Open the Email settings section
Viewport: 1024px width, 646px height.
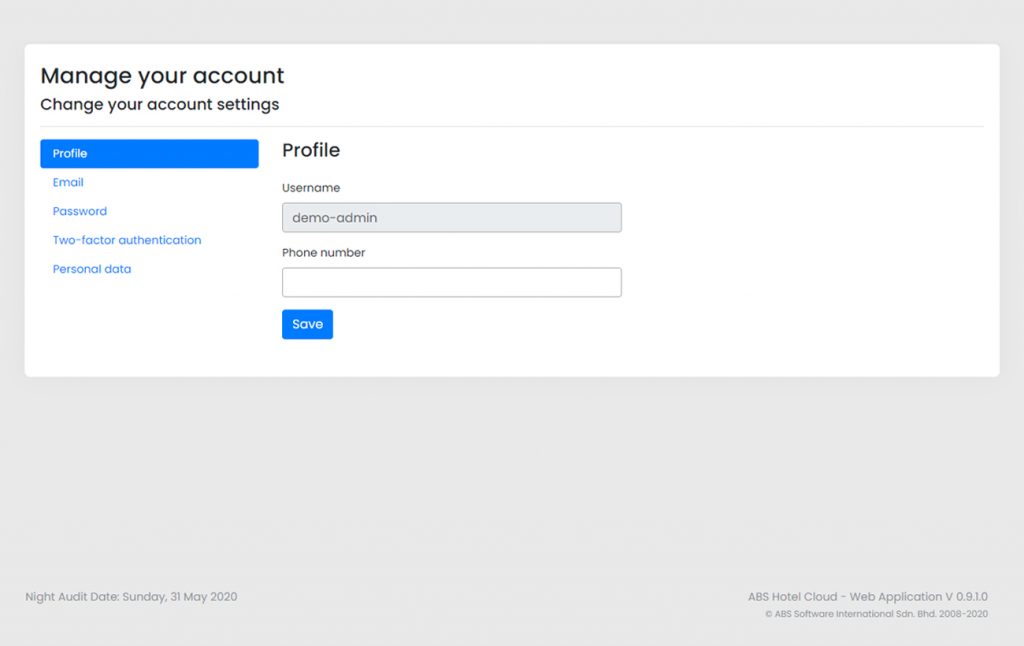[x=68, y=182]
